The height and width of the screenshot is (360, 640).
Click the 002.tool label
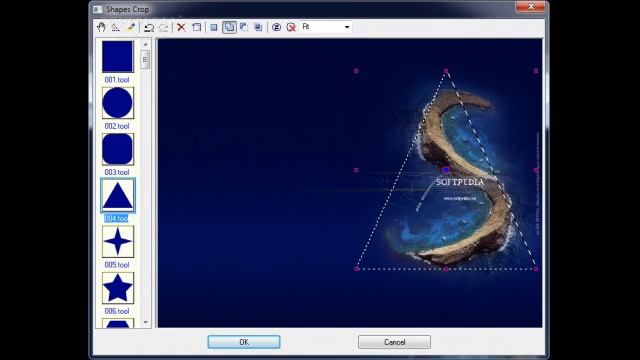coord(117,126)
